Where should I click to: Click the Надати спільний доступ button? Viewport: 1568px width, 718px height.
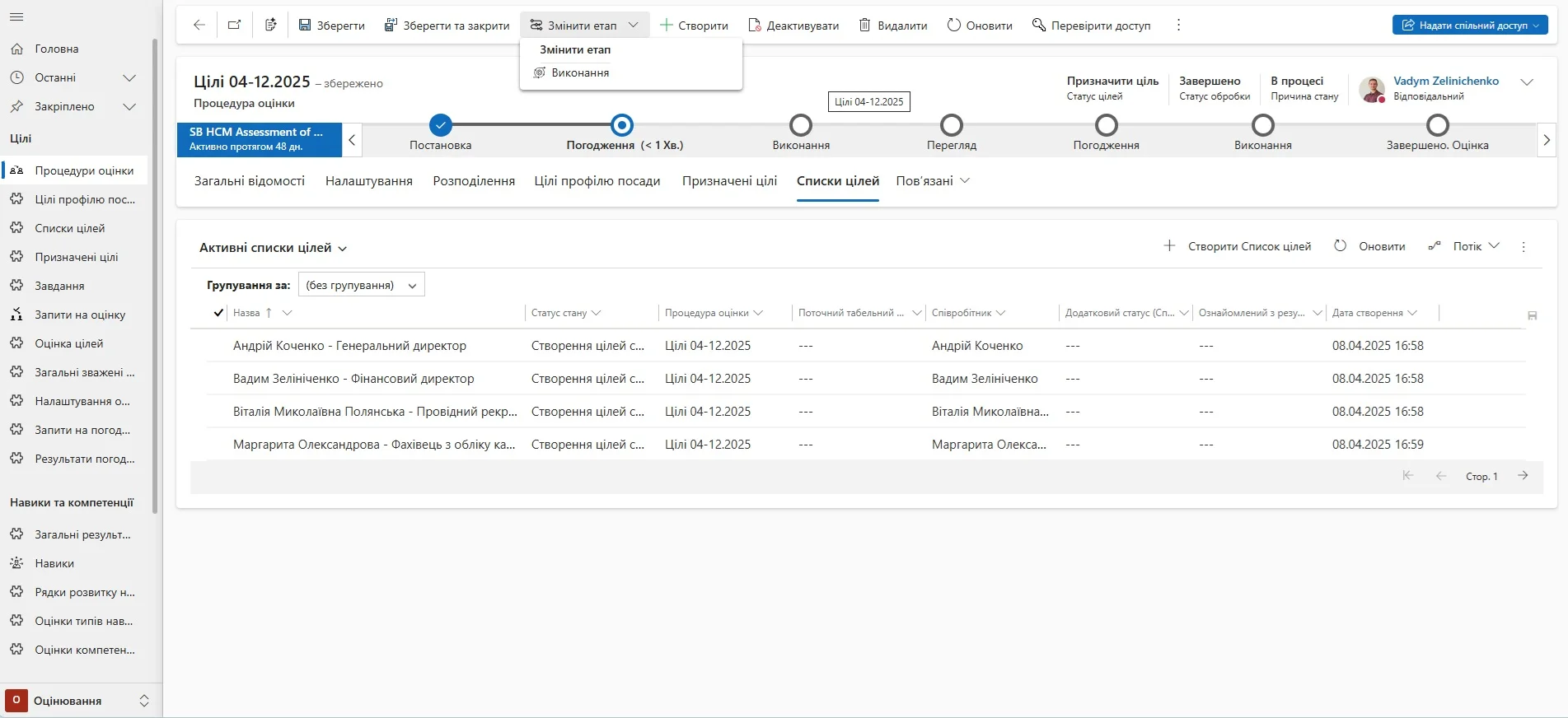(x=1462, y=26)
